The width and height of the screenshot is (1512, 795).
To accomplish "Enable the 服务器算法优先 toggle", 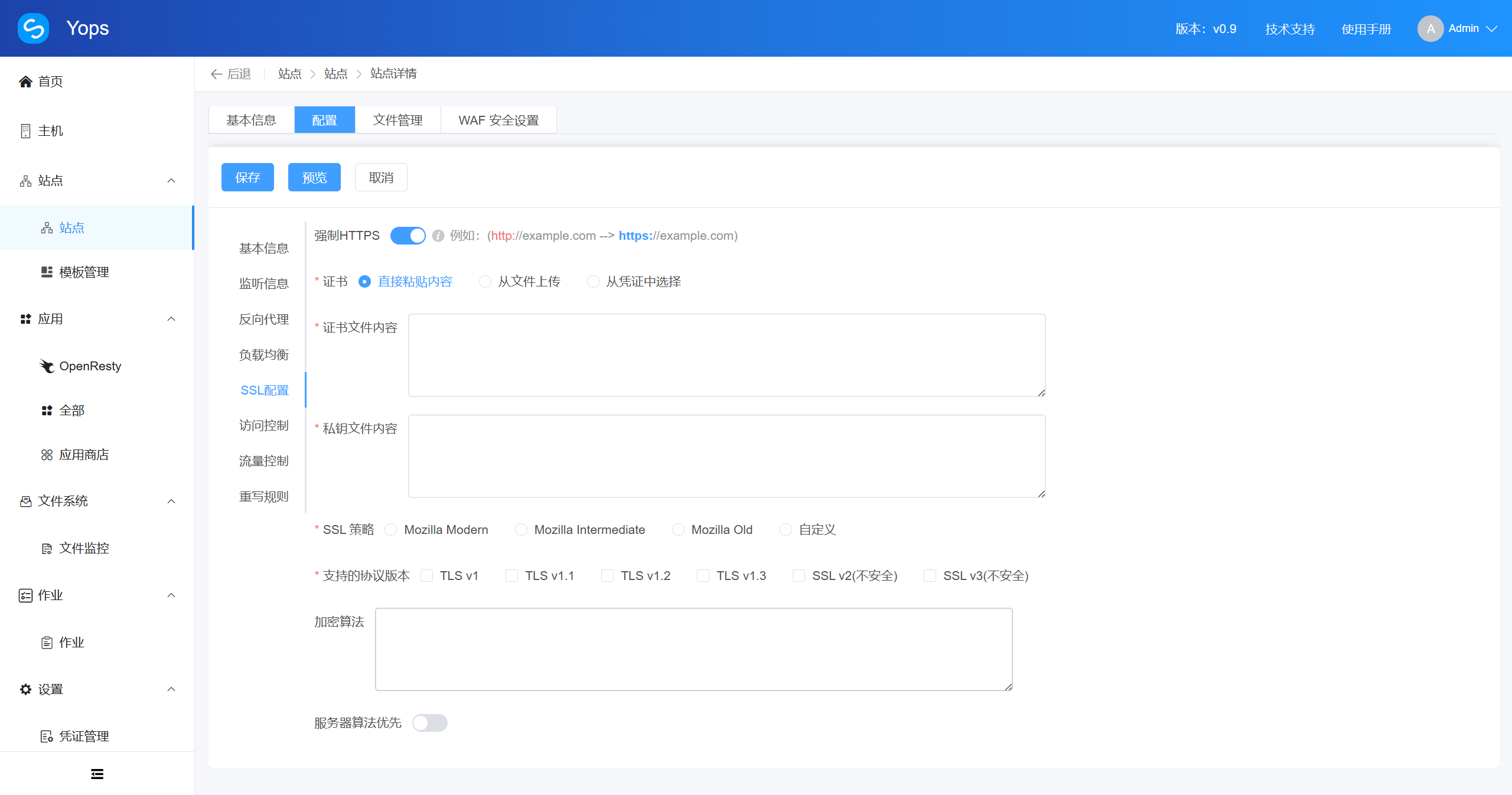I will click(x=430, y=723).
